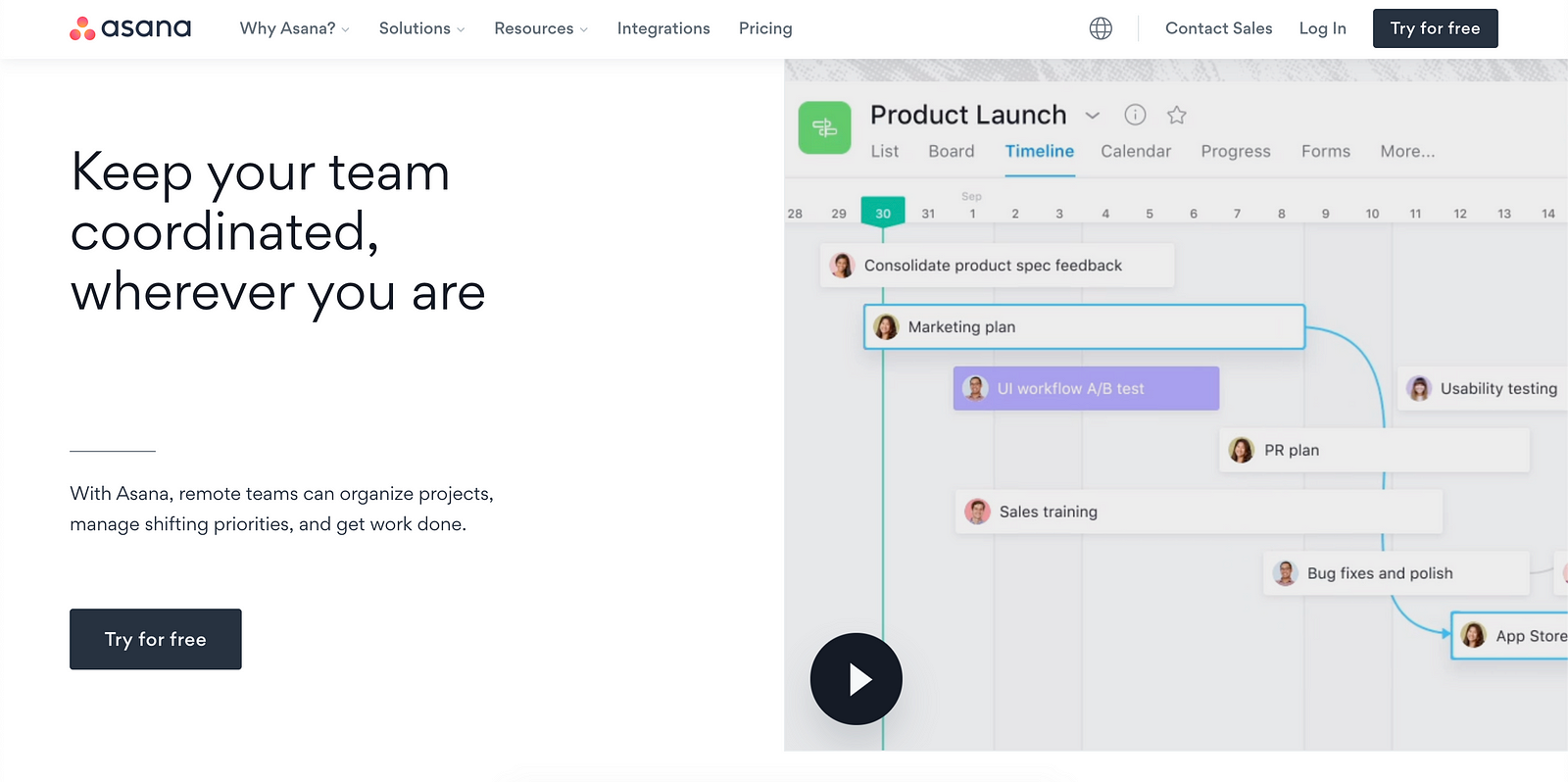Click the hero Try for free button
The height and width of the screenshot is (782, 1568).
coord(155,639)
